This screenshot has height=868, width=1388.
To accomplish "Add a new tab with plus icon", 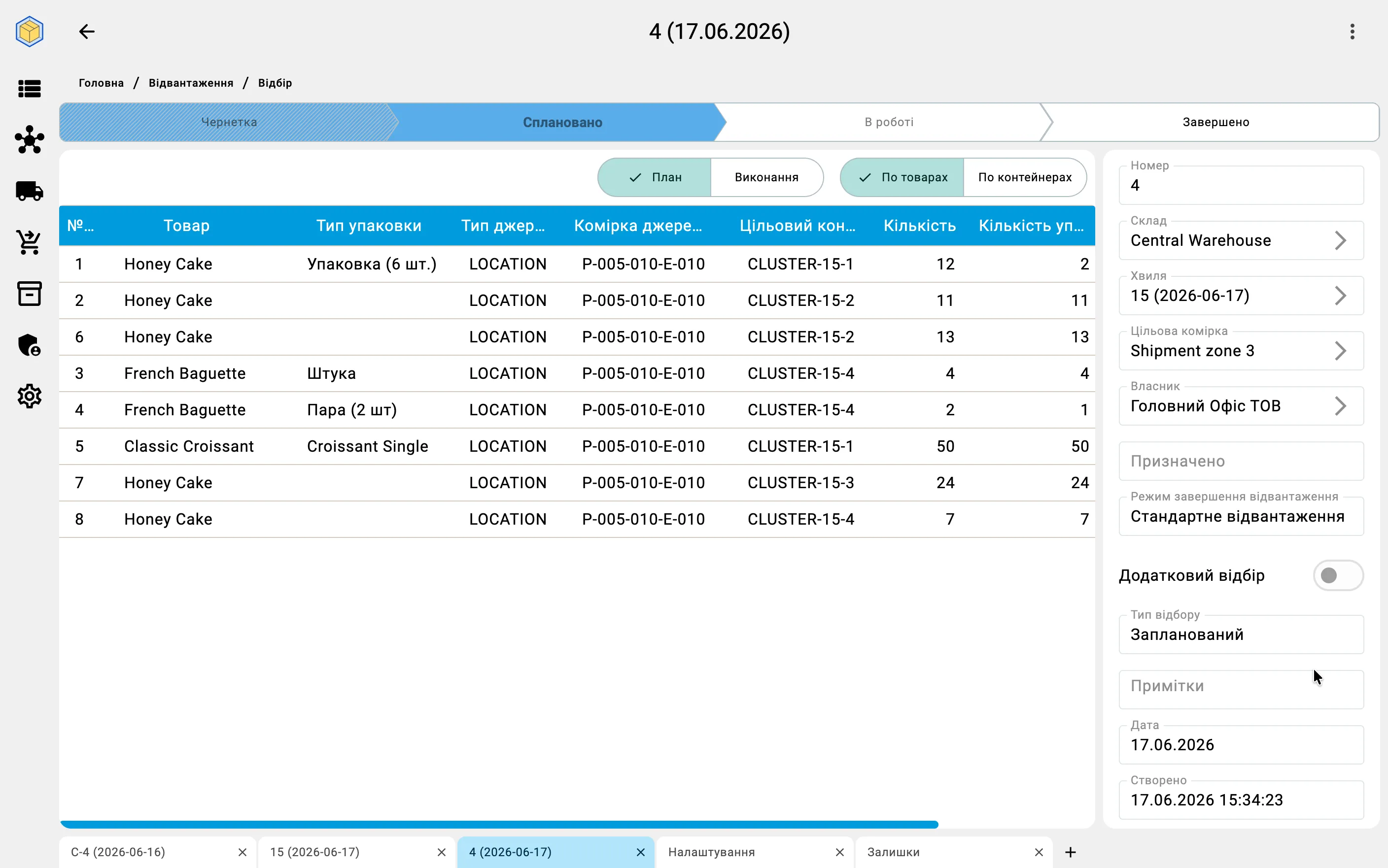I will click(1071, 852).
